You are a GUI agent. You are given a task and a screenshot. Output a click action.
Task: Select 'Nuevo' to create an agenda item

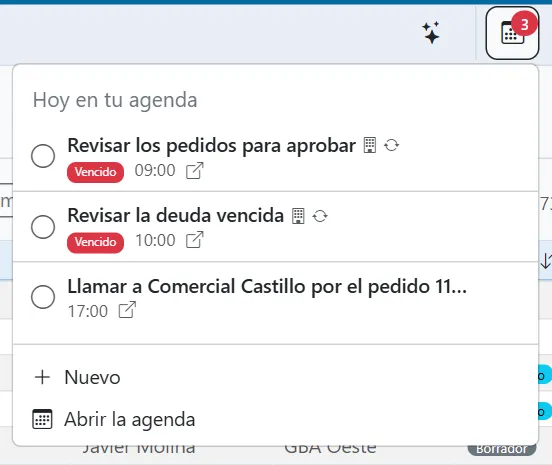click(92, 377)
